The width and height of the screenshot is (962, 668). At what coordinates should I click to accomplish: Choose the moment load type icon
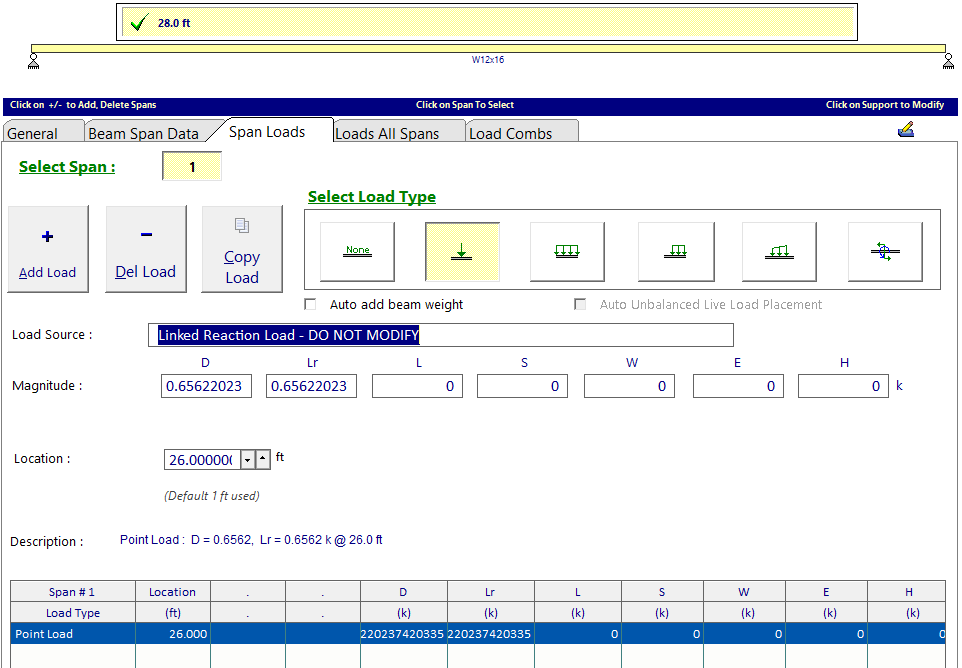(x=885, y=251)
